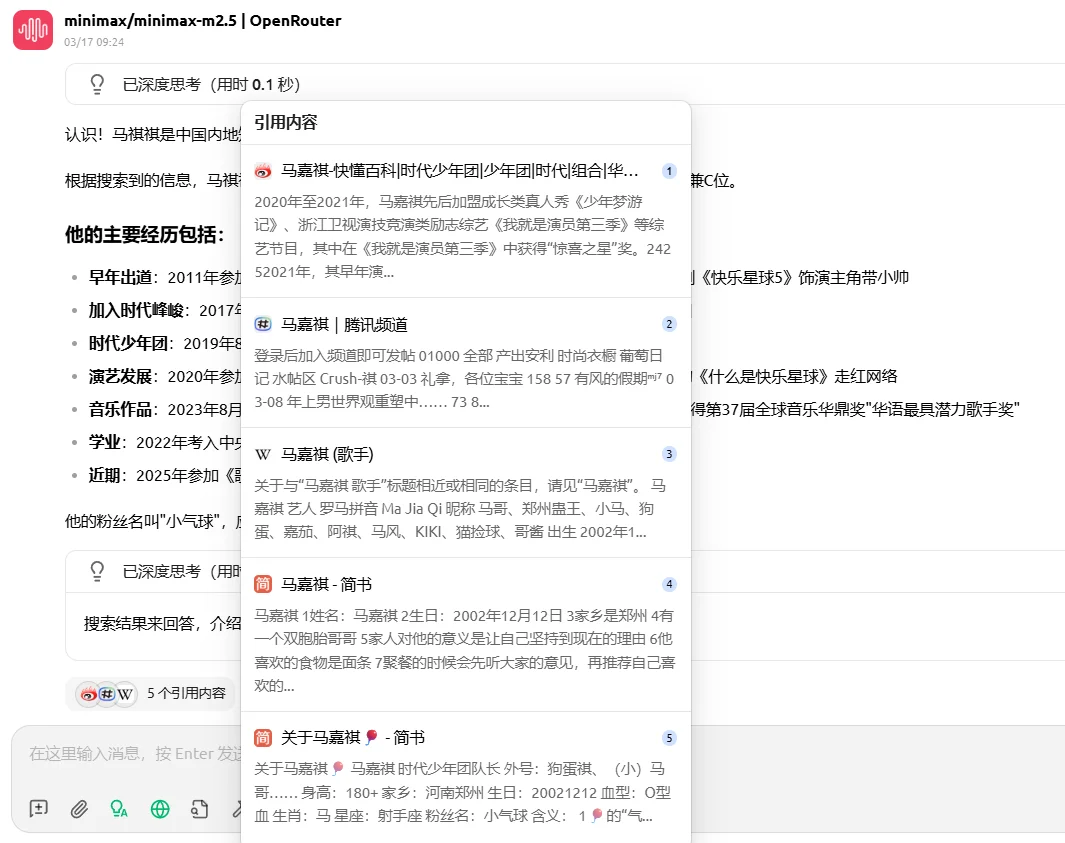Click the paperclip attachment icon
This screenshot has width=1065, height=843.
pyautogui.click(x=79, y=808)
